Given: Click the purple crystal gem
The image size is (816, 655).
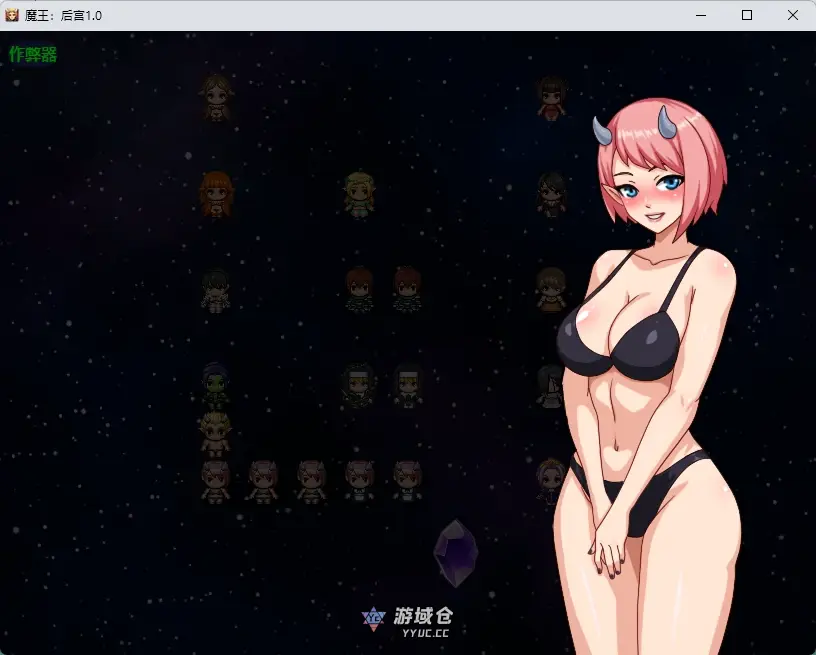Looking at the screenshot, I should coord(456,553).
